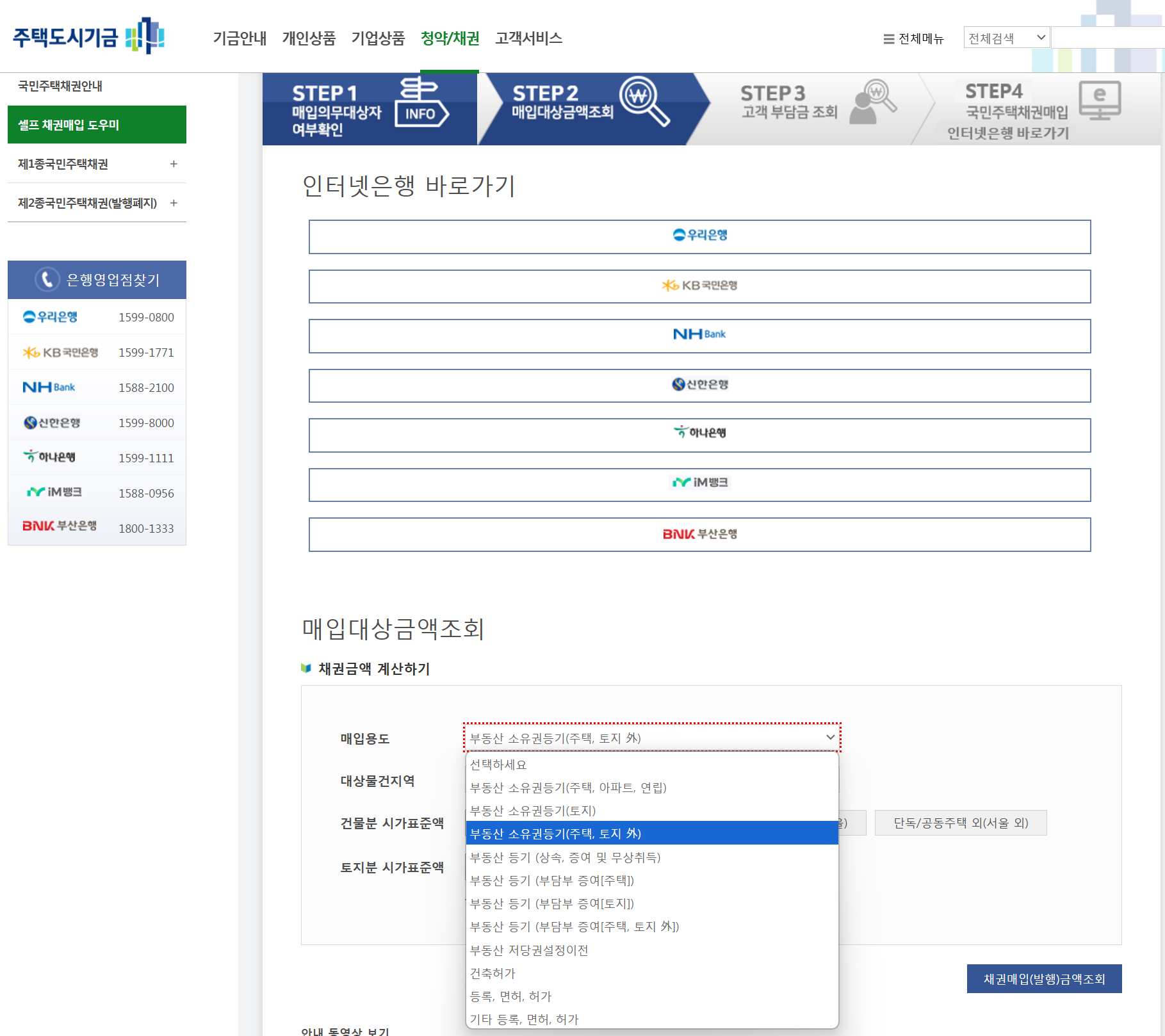The height and width of the screenshot is (1036, 1165).
Task: Click the STEP 1 INFO signpost icon
Action: coord(421,102)
